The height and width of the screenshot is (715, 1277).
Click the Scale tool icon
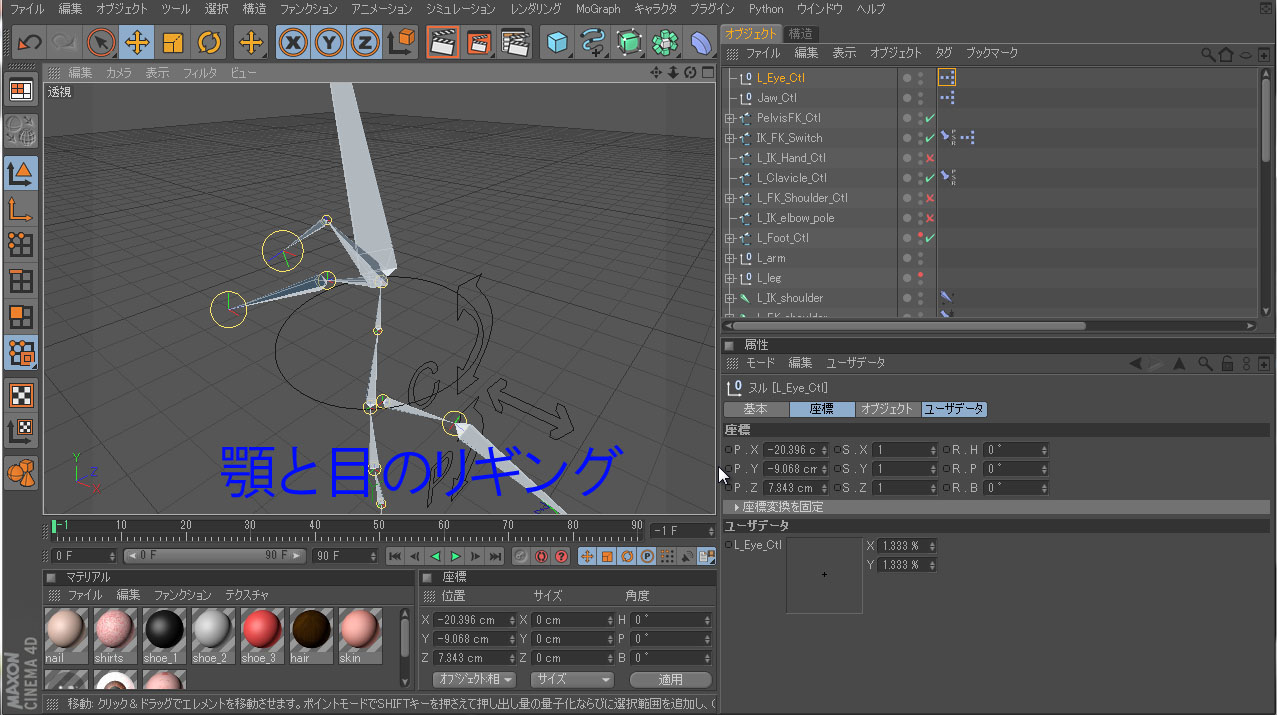[173, 43]
